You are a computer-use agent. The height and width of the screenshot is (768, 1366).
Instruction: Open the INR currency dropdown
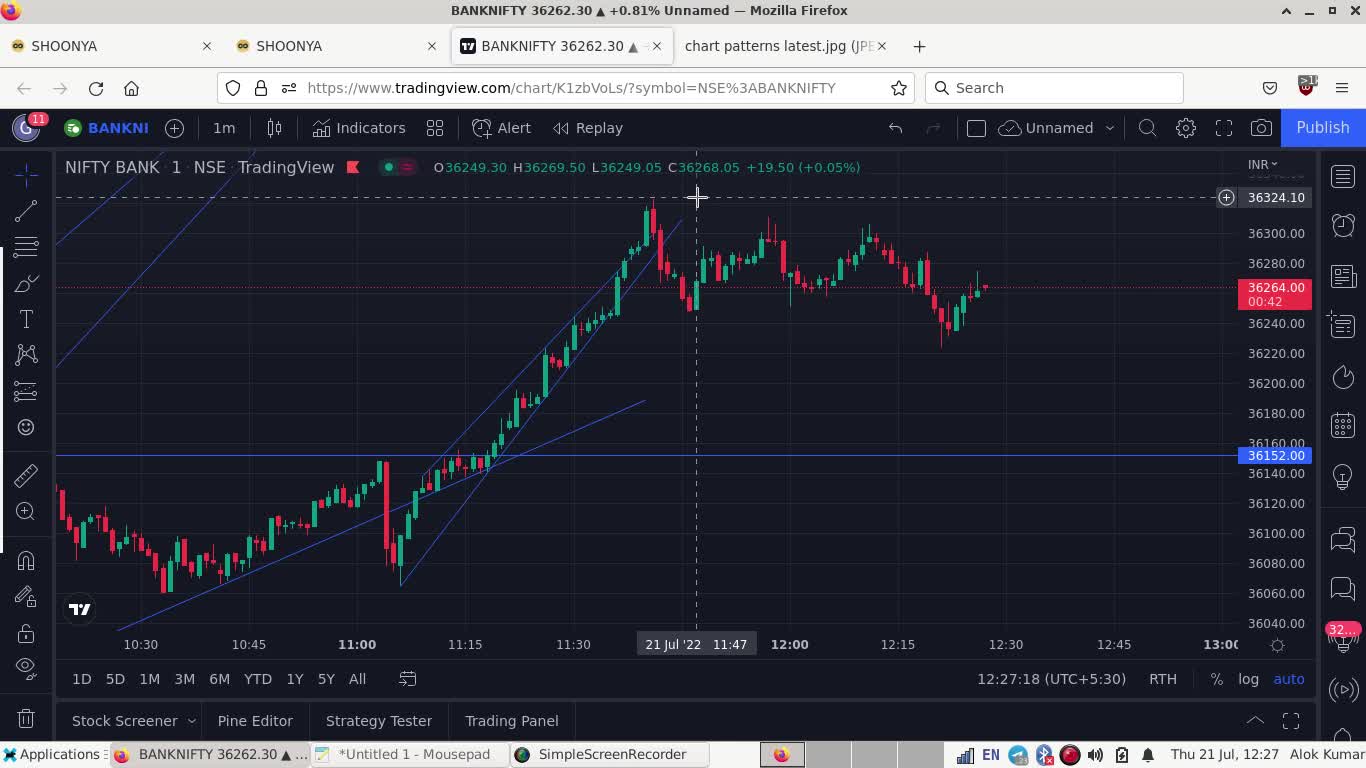[1262, 164]
